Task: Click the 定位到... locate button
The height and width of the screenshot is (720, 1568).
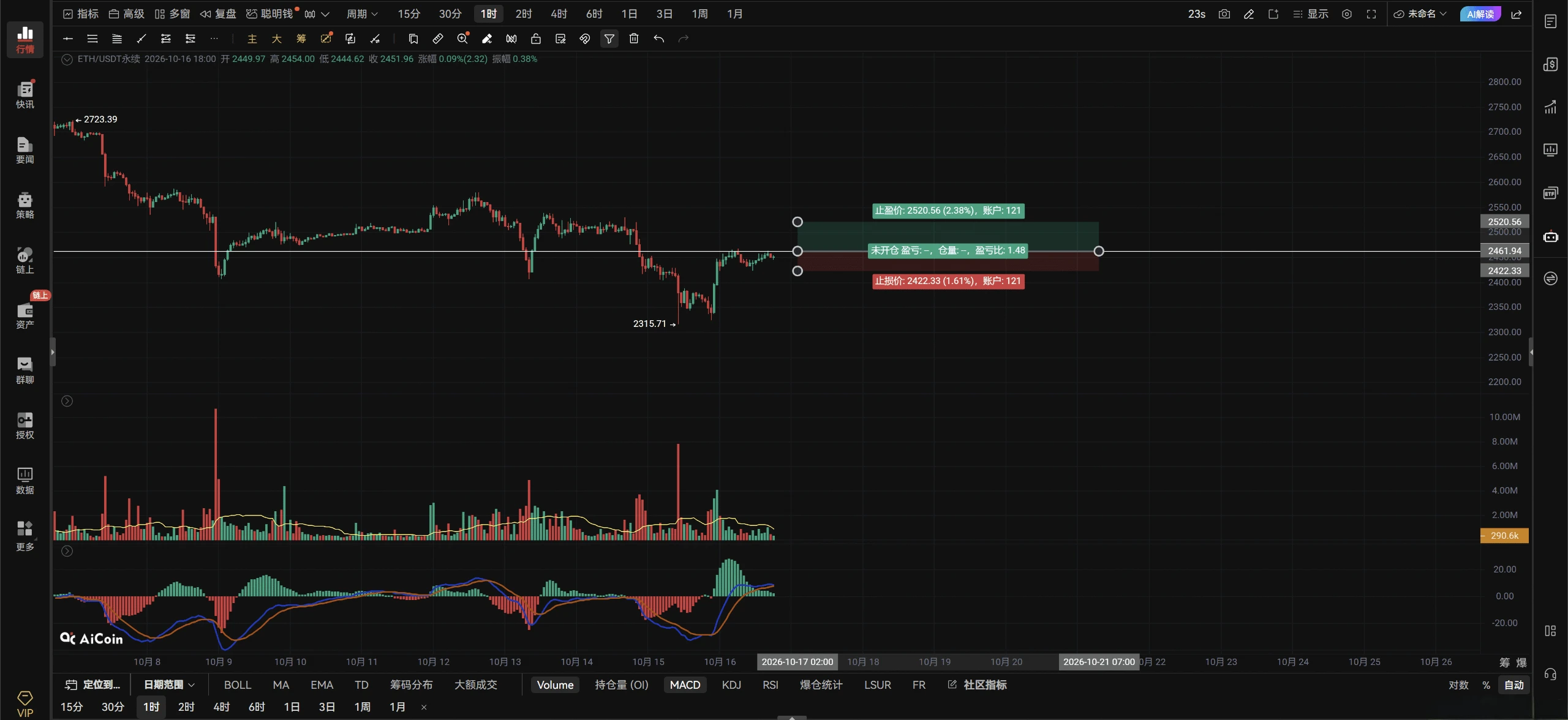Action: click(x=92, y=684)
